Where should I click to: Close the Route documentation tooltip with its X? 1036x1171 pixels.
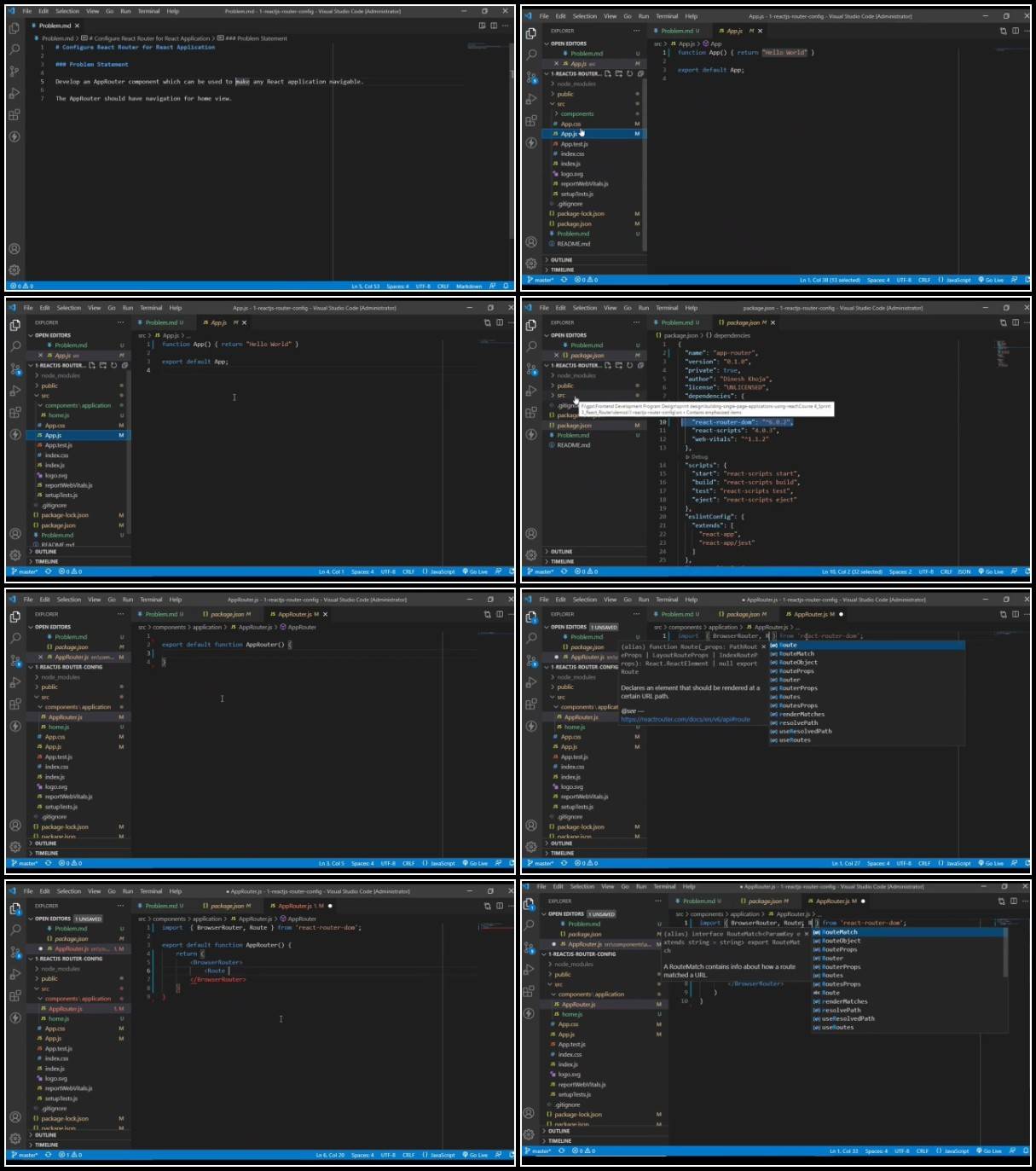point(763,646)
